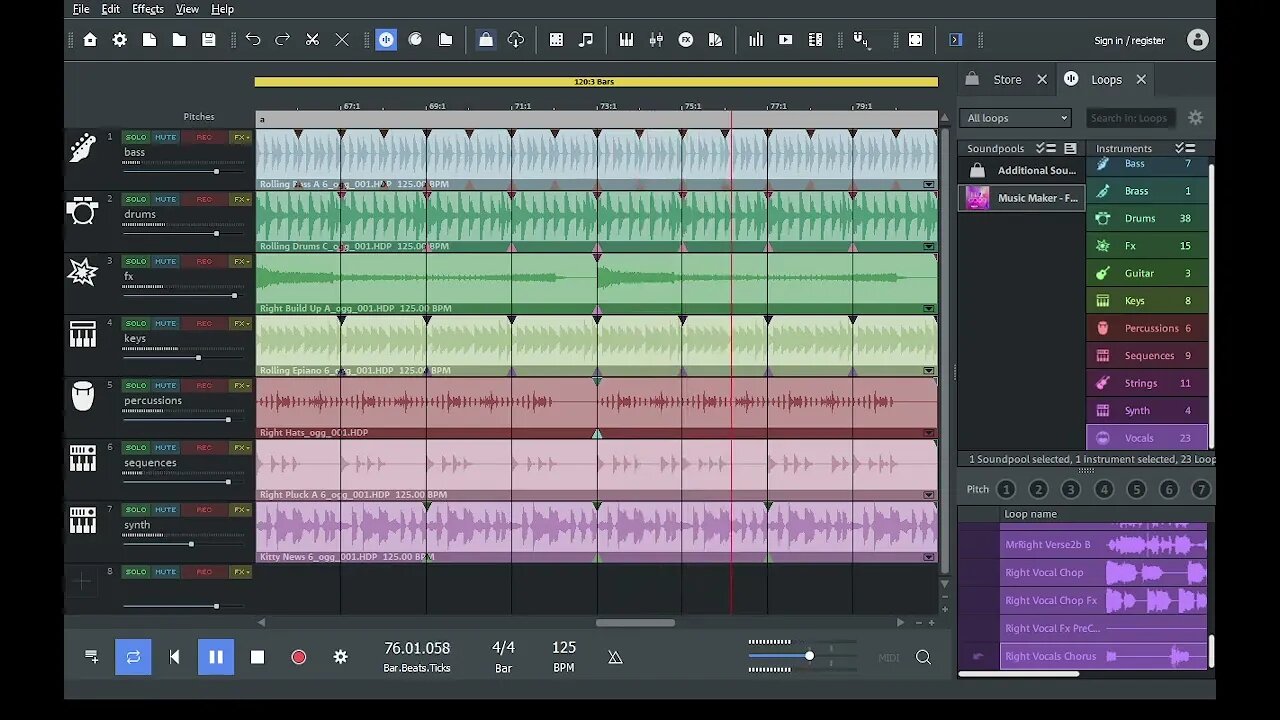Adjust the bass track volume slider
The height and width of the screenshot is (720, 1280).
[216, 172]
